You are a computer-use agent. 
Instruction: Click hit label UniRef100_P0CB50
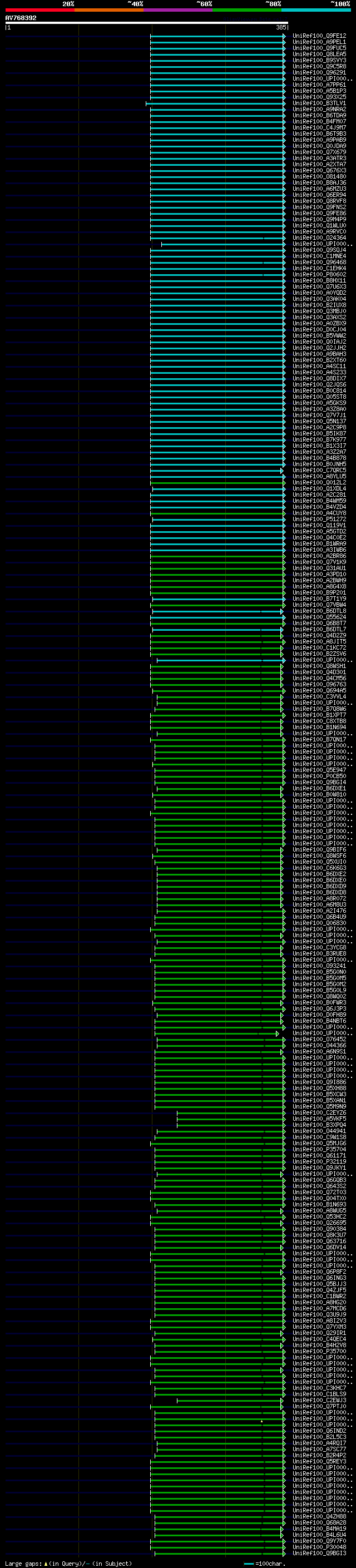[319, 776]
